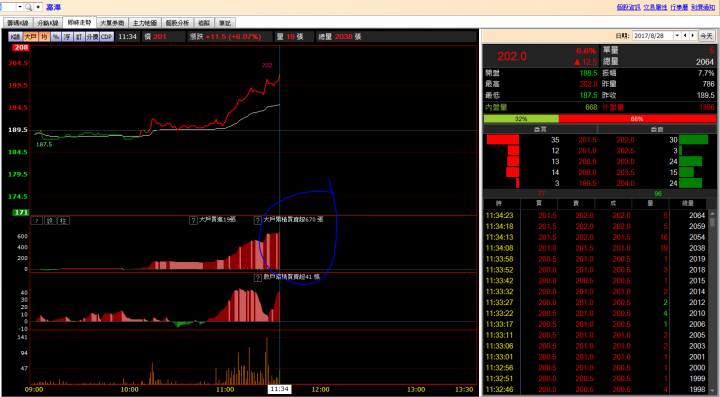Click the ? icon beside 散戶累積買賣超41張
The width and height of the screenshot is (720, 397).
[258, 278]
